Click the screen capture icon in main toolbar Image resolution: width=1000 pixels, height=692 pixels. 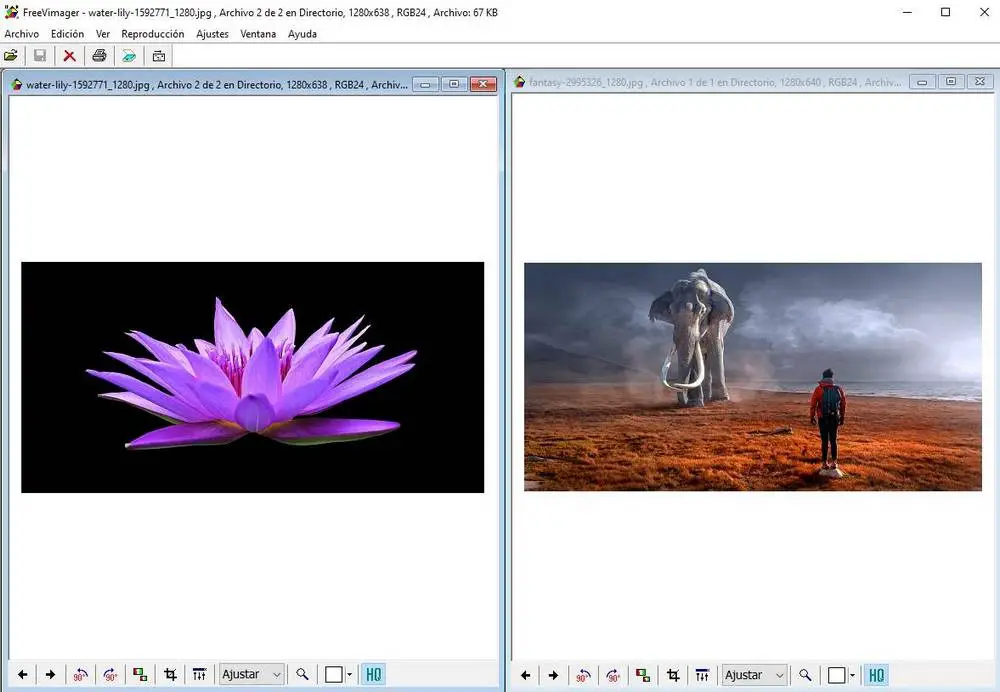pyautogui.click(x=159, y=56)
